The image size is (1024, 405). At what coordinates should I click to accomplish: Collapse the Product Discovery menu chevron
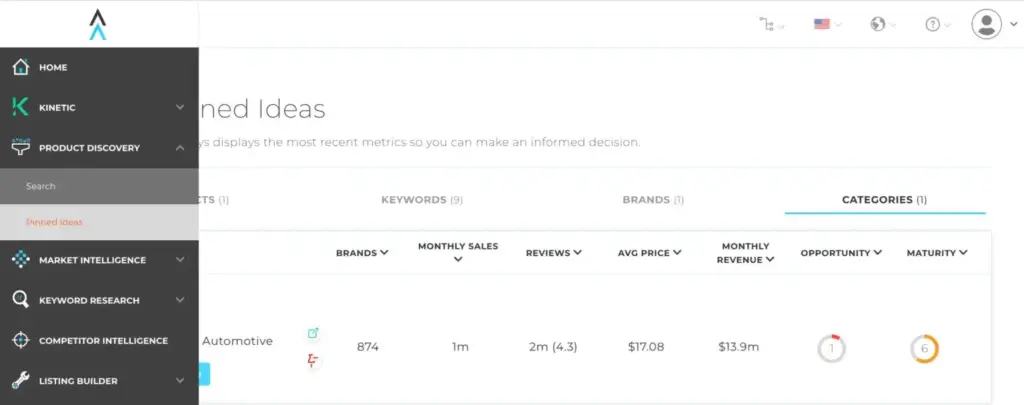coord(180,148)
